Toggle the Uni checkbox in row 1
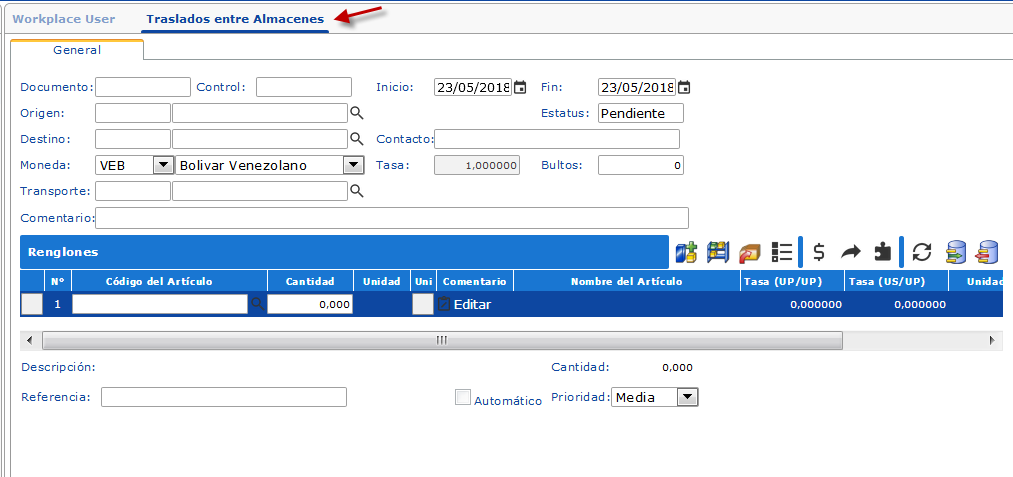This screenshot has width=1013, height=477. coord(423,304)
